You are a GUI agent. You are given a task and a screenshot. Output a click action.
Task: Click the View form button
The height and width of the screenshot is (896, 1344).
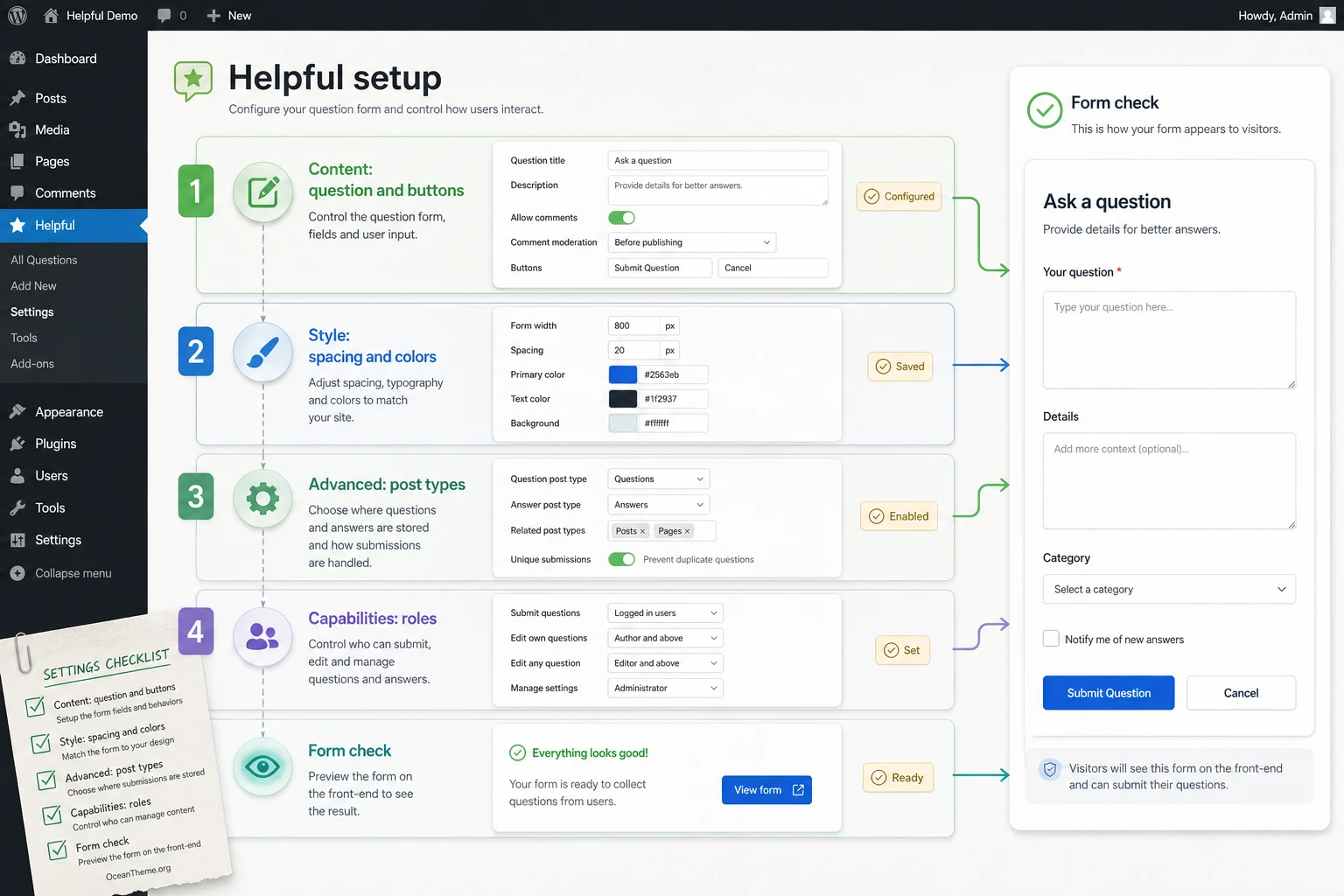(766, 790)
